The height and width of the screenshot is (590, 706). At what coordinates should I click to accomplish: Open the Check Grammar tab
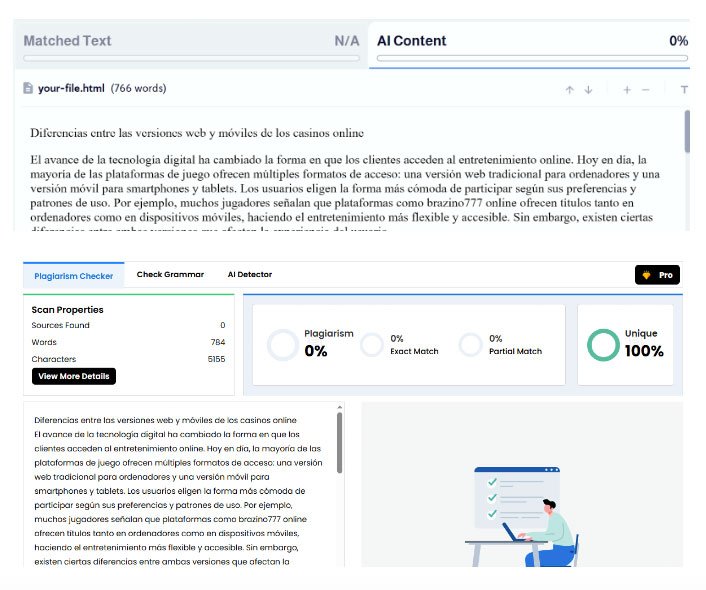click(x=170, y=275)
